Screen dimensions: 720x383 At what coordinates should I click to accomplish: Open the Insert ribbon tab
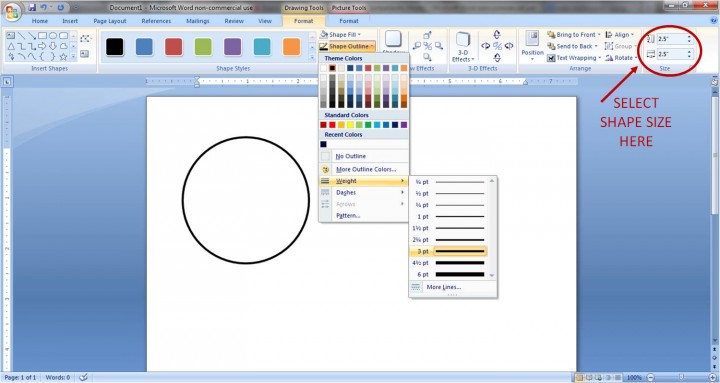(70, 21)
